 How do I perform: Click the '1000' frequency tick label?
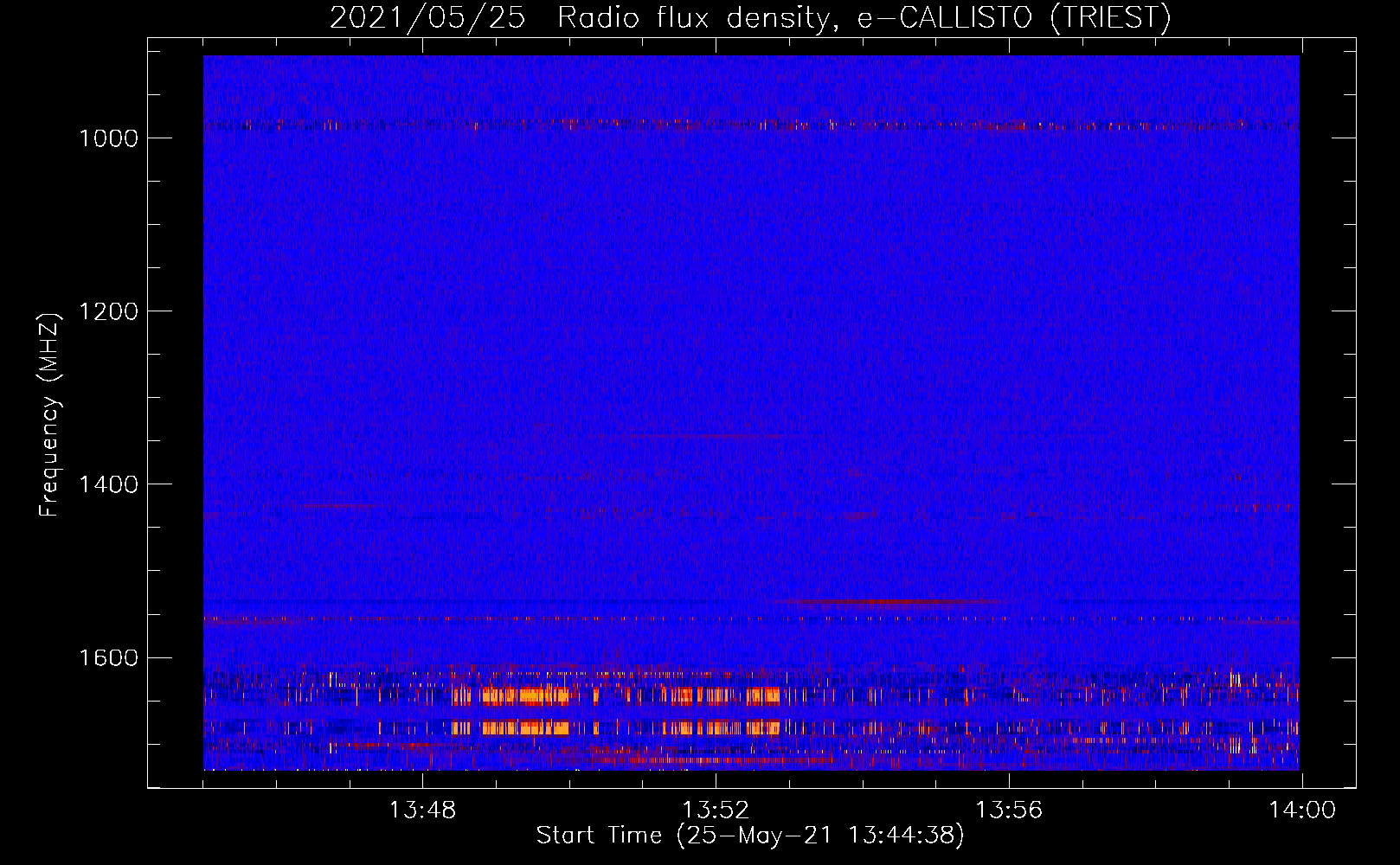109,138
